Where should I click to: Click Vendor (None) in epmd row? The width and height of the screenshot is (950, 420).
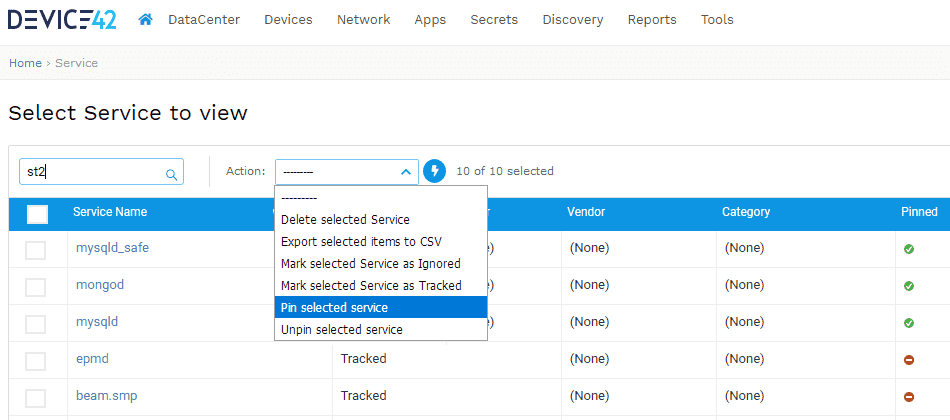pos(590,359)
